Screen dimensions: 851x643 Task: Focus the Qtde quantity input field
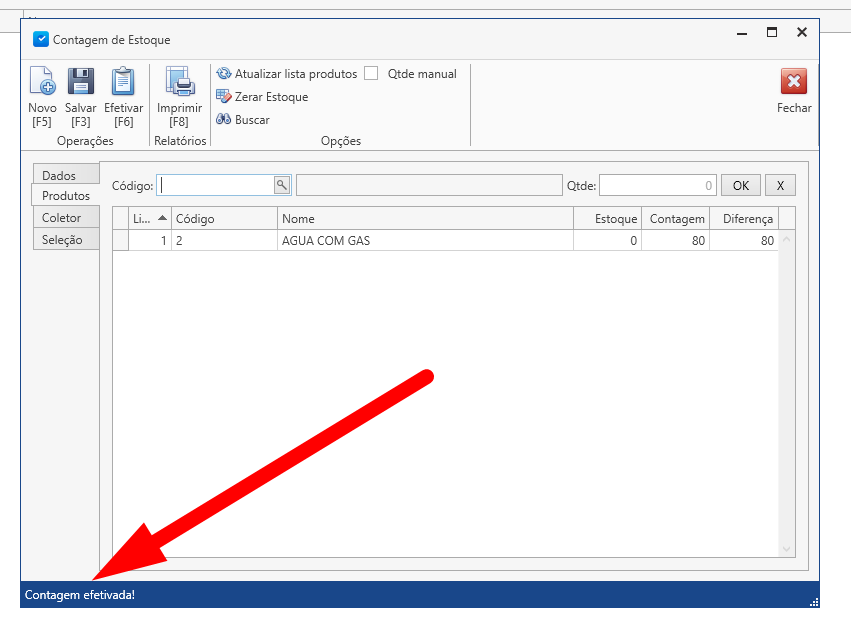pos(657,185)
